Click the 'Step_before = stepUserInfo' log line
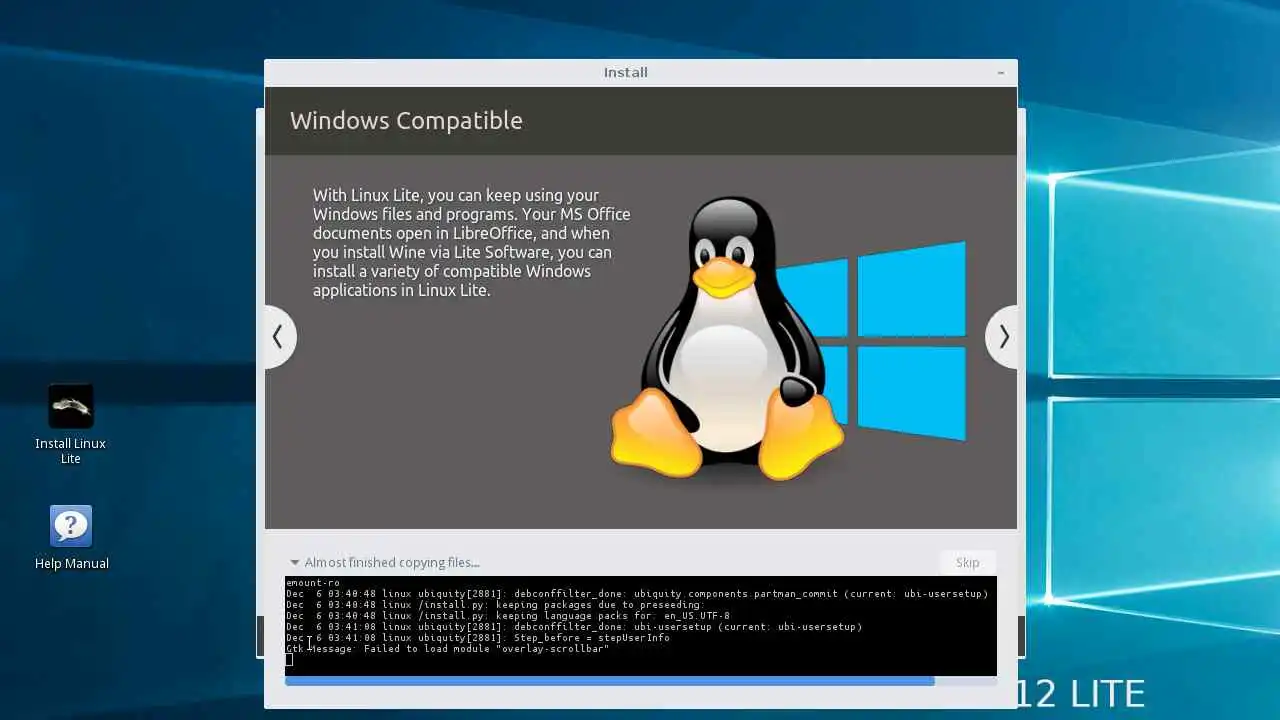 pos(478,637)
